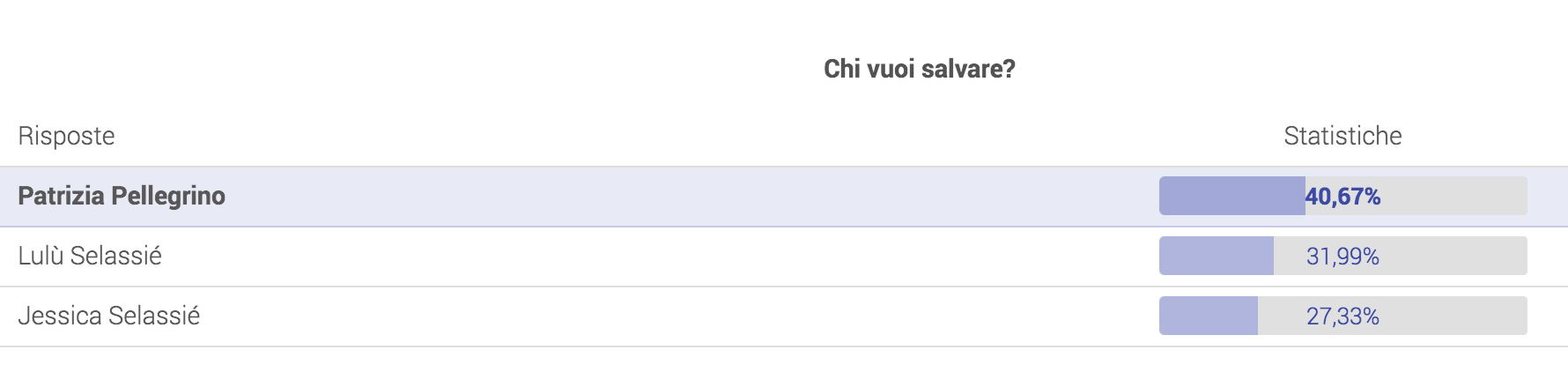1568x365 pixels.
Task: Click filled purple part of Lulù's bar
Action: [1216, 256]
